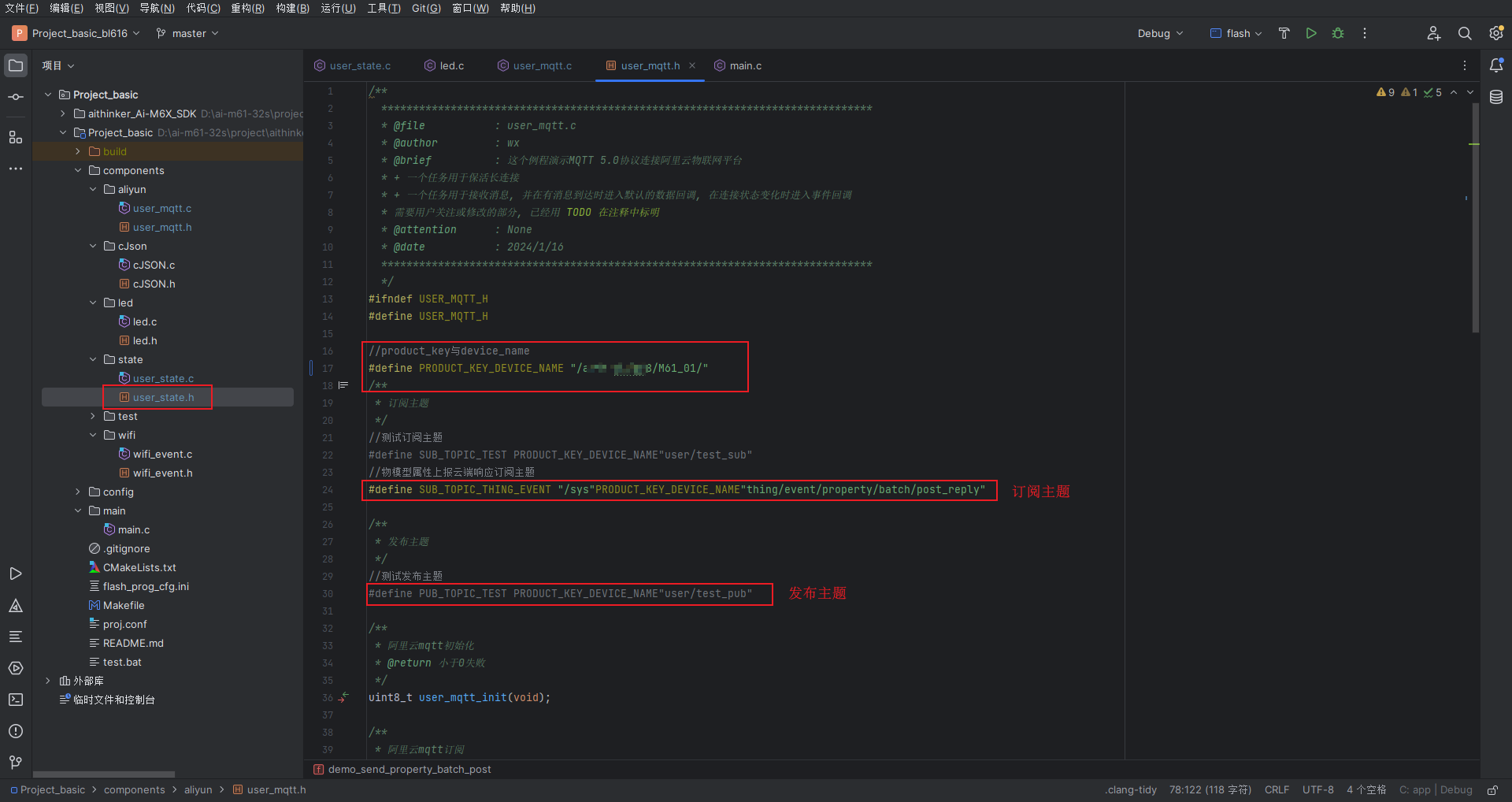Open more tool windows ellipsis
Screen dimensions: 1512x802
click(x=16, y=169)
